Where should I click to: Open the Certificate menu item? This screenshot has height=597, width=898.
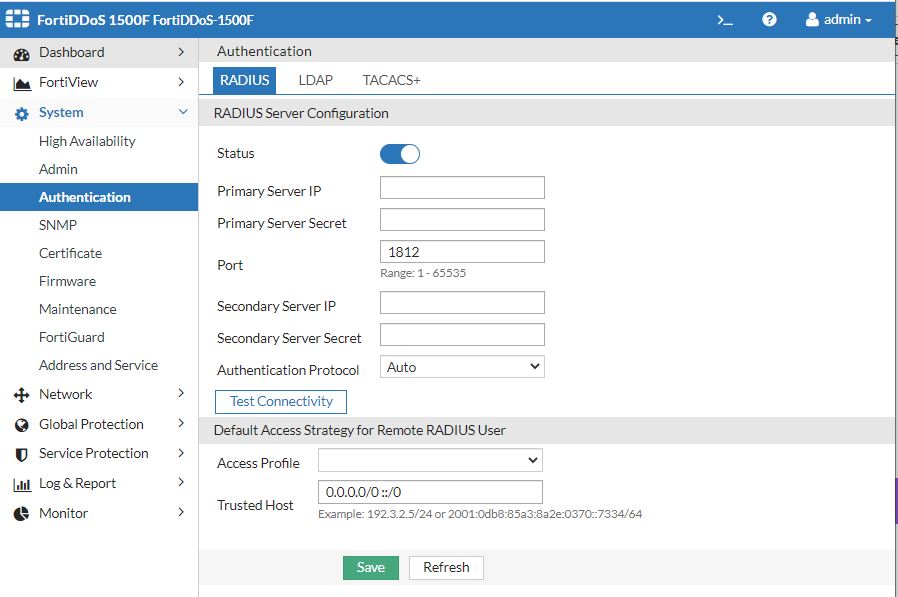(x=70, y=253)
